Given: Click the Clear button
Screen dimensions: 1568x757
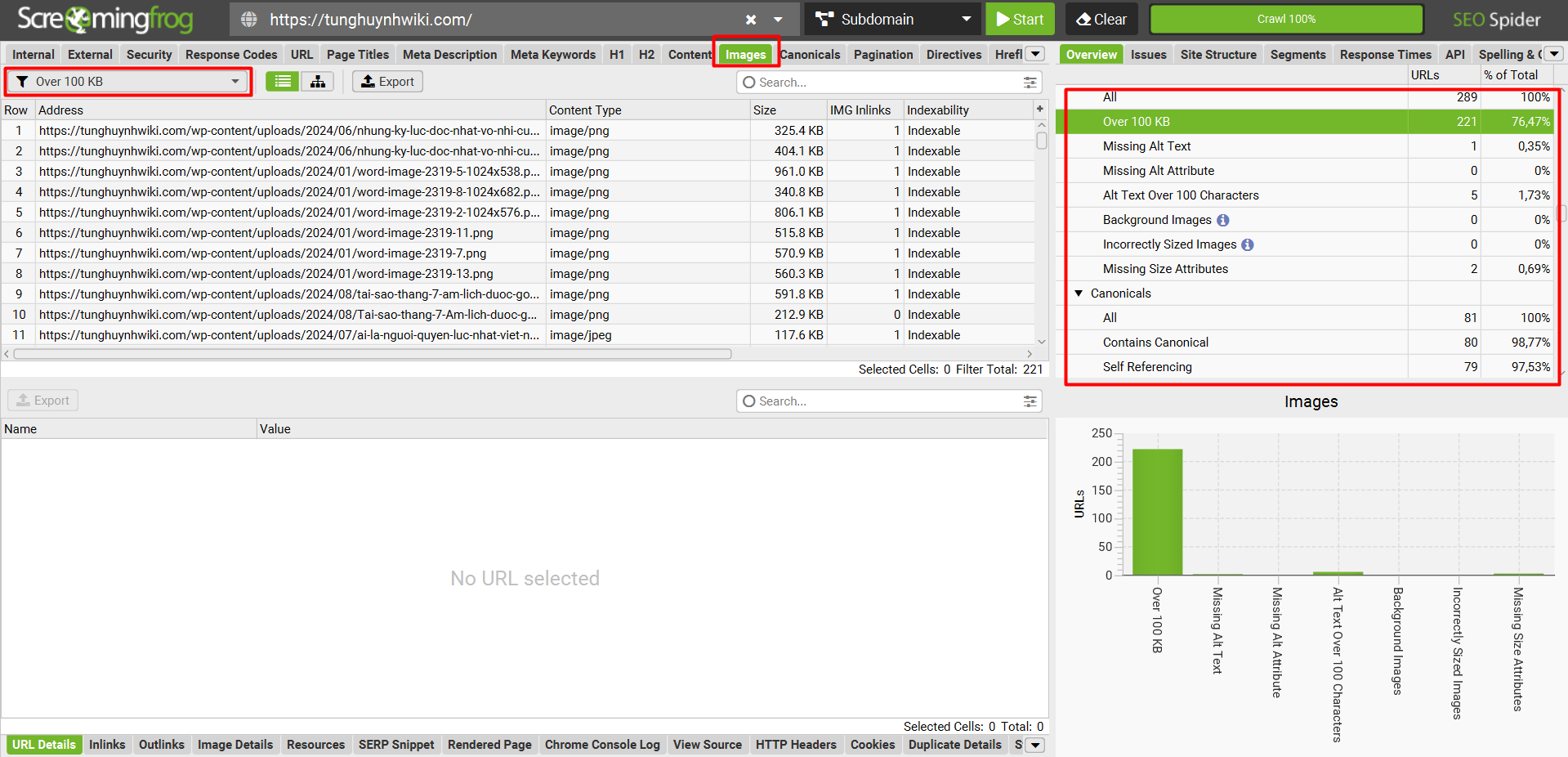Looking at the screenshot, I should point(1101,20).
